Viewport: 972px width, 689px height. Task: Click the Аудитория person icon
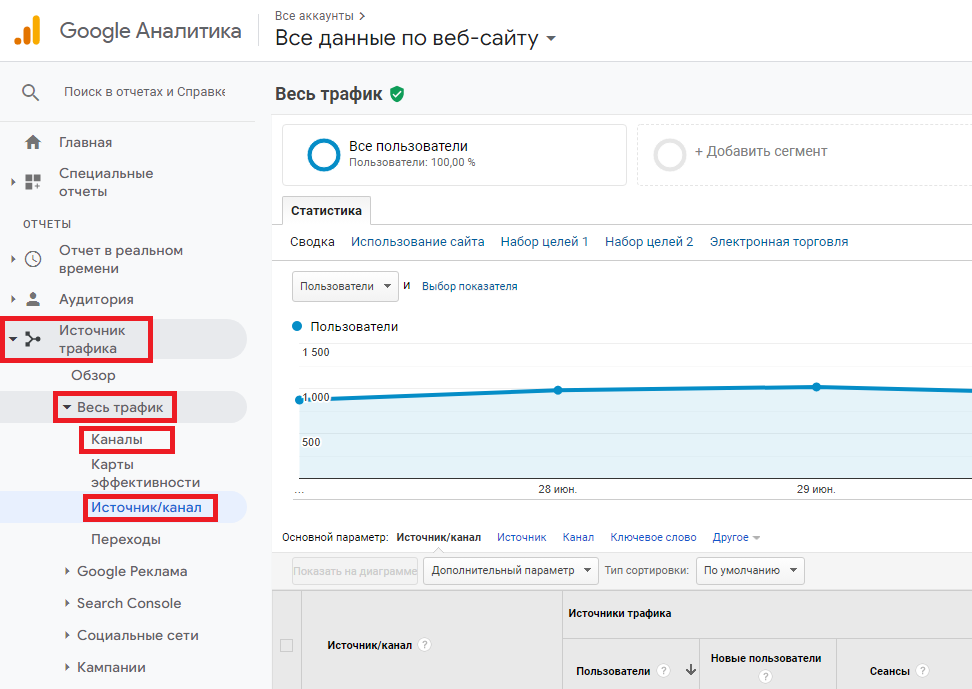[x=33, y=299]
